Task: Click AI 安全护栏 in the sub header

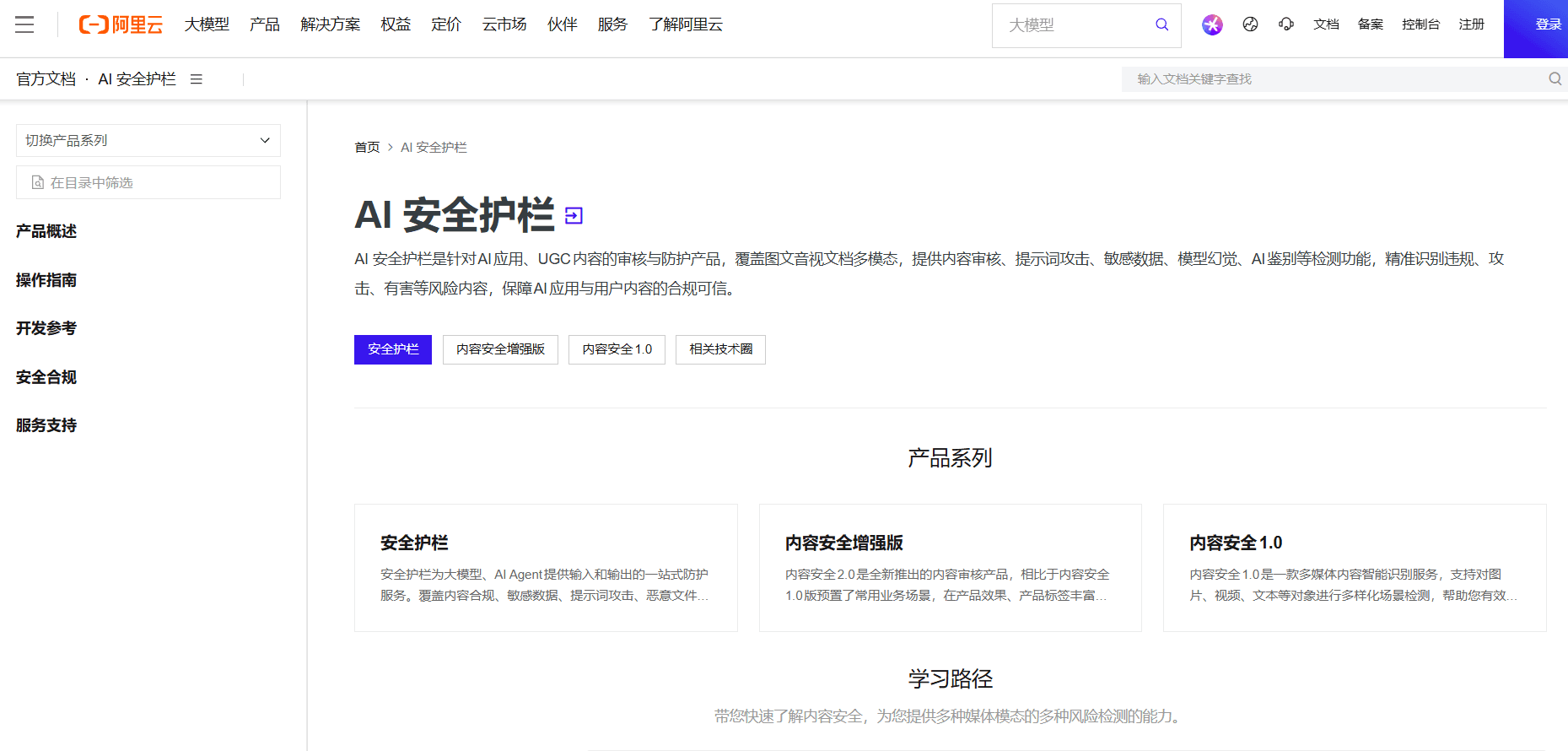Action: (137, 79)
